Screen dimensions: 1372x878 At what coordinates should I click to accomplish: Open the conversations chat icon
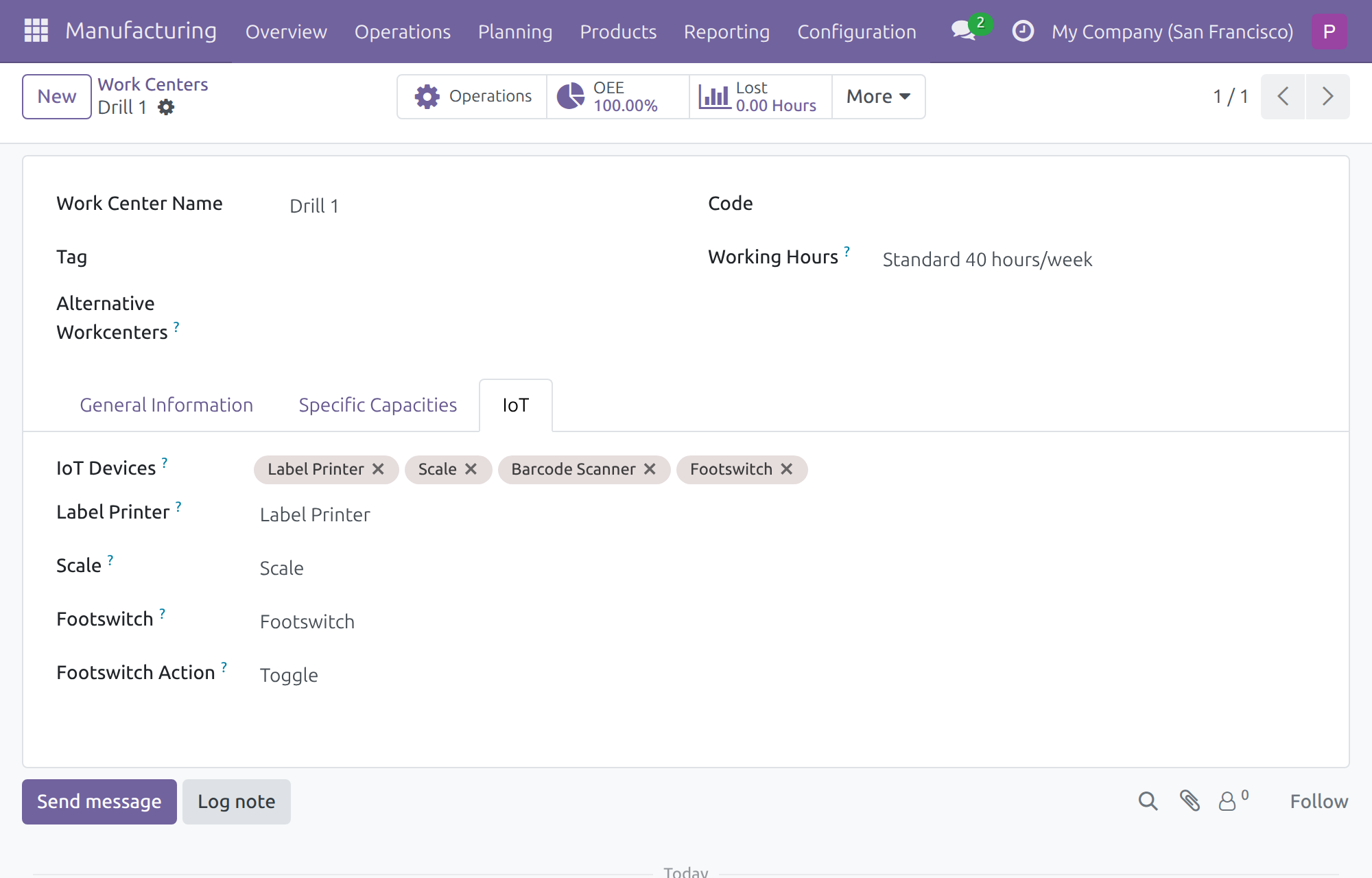[965, 31]
